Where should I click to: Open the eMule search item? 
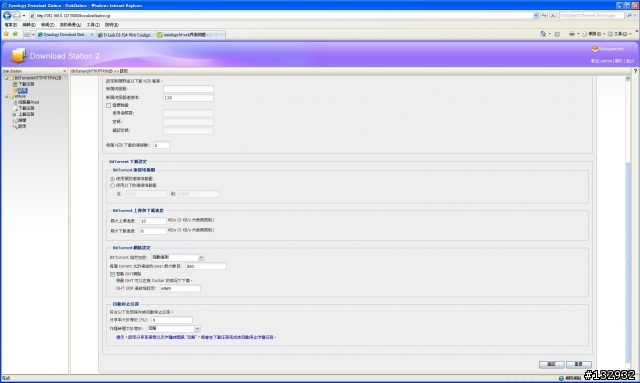coord(20,120)
